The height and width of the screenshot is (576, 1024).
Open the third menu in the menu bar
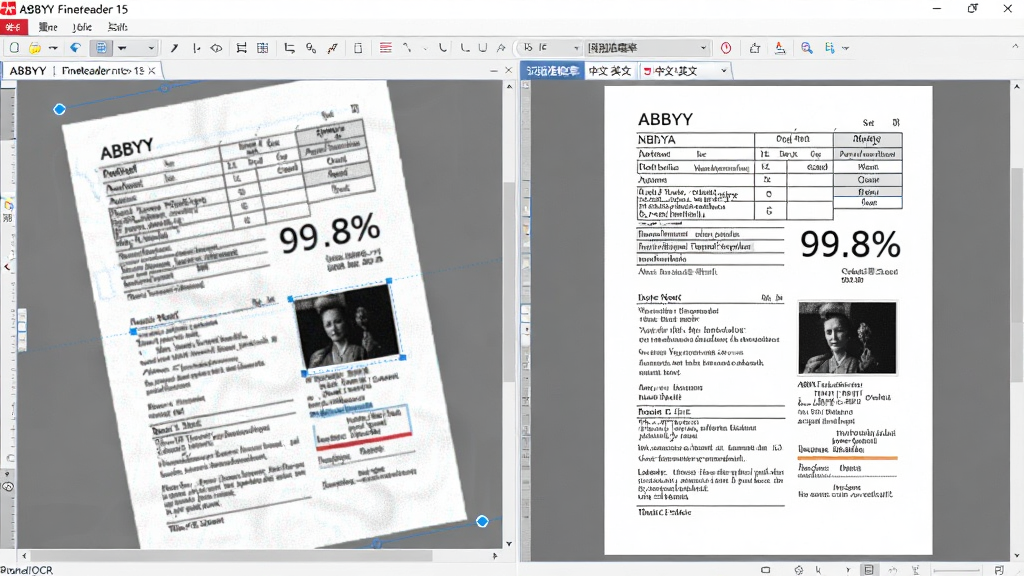pyautogui.click(x=82, y=27)
